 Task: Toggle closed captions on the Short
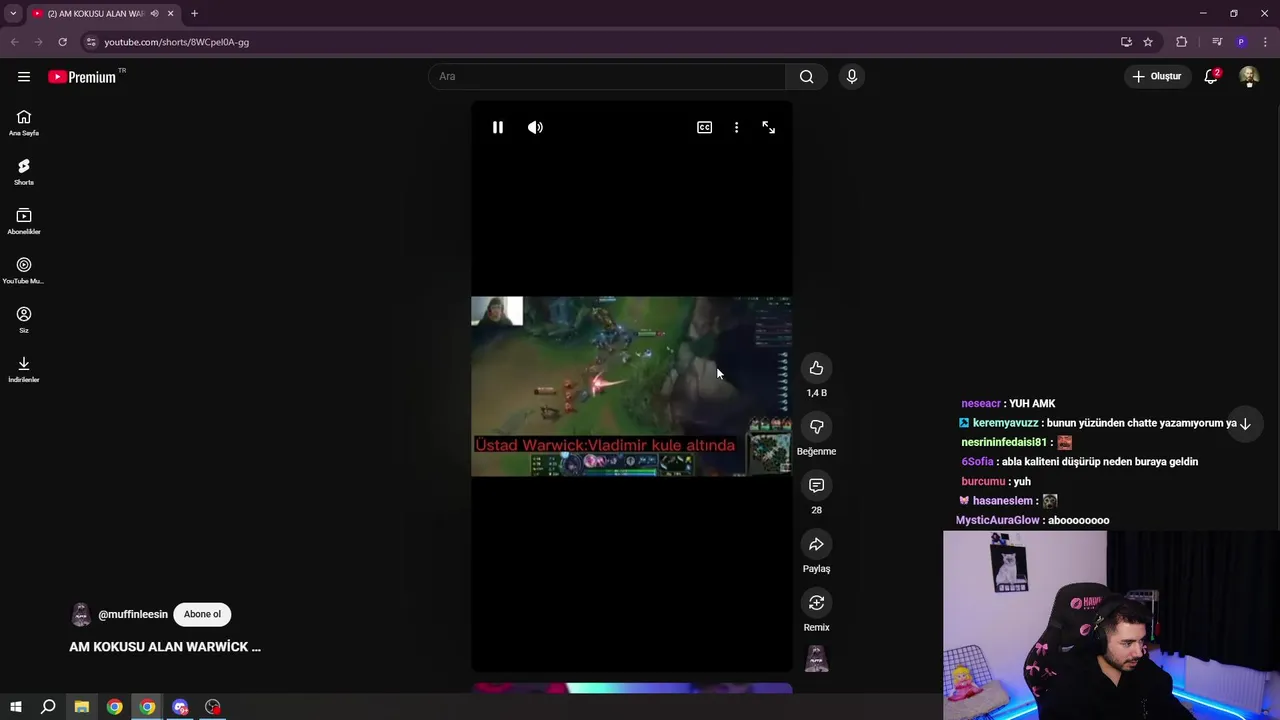(x=704, y=127)
